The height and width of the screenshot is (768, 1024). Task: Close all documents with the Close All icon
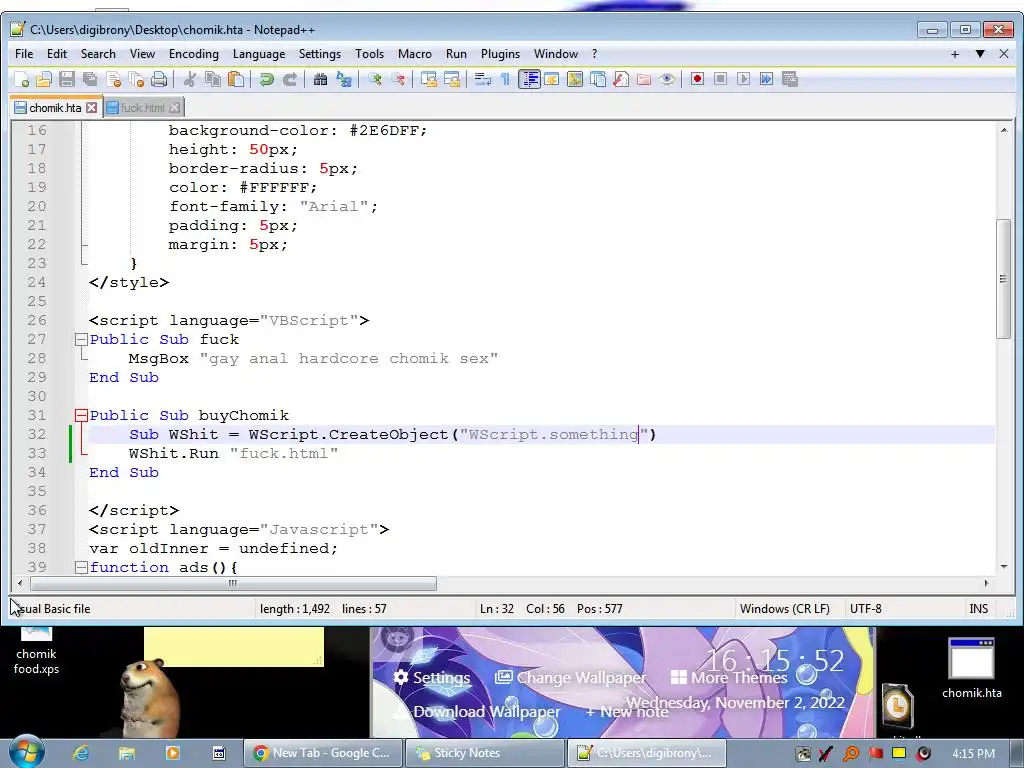click(x=136, y=79)
